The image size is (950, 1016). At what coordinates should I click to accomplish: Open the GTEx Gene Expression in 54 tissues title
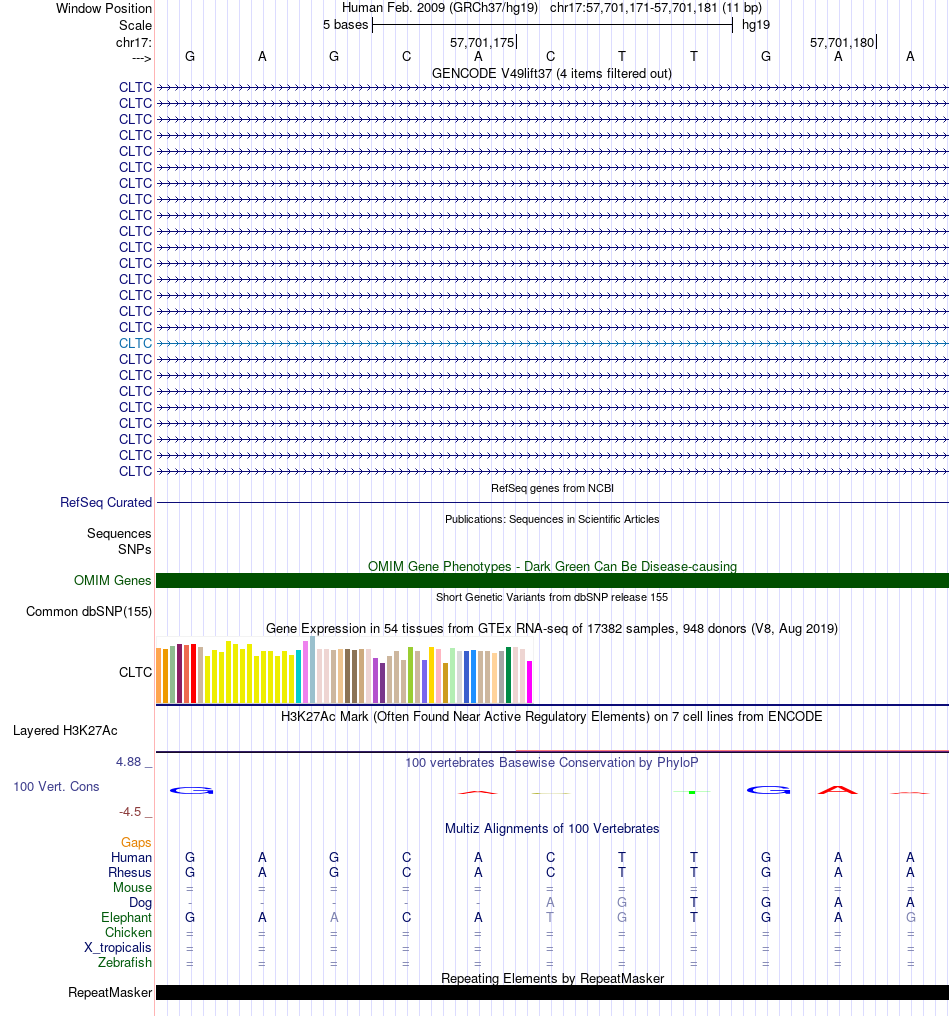coord(552,629)
